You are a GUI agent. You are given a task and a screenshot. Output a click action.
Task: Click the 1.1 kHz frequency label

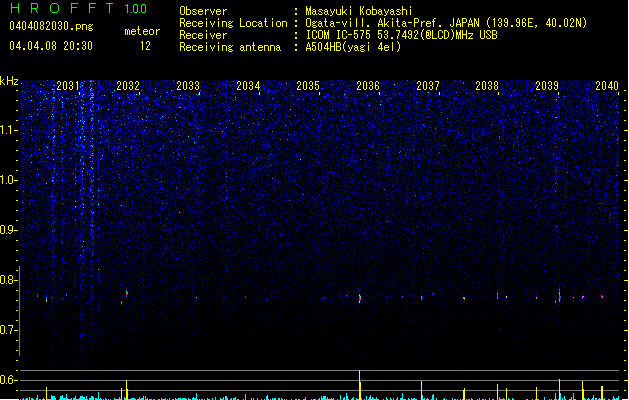pos(9,130)
